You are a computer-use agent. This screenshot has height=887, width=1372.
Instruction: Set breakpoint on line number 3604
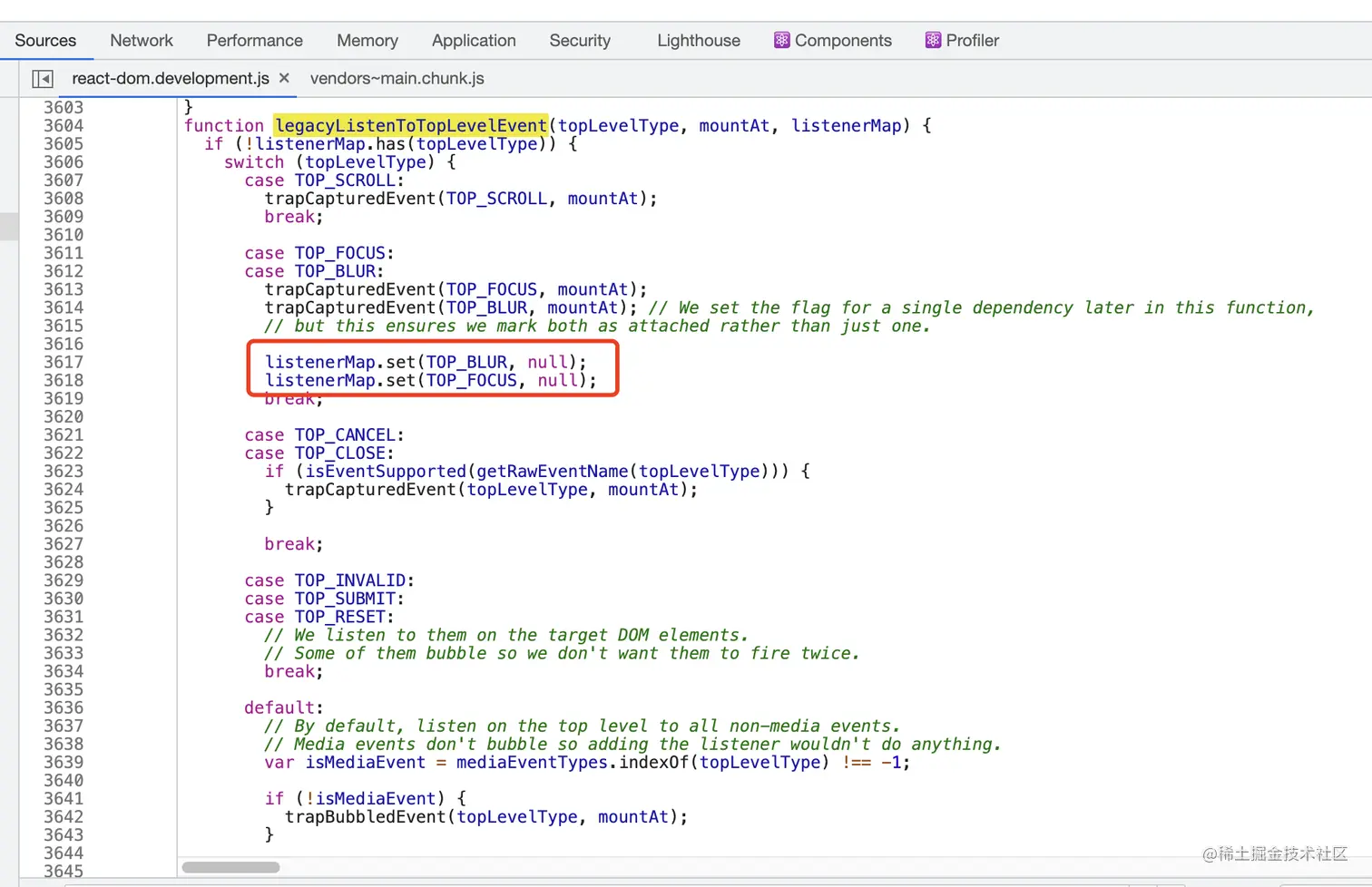64,126
